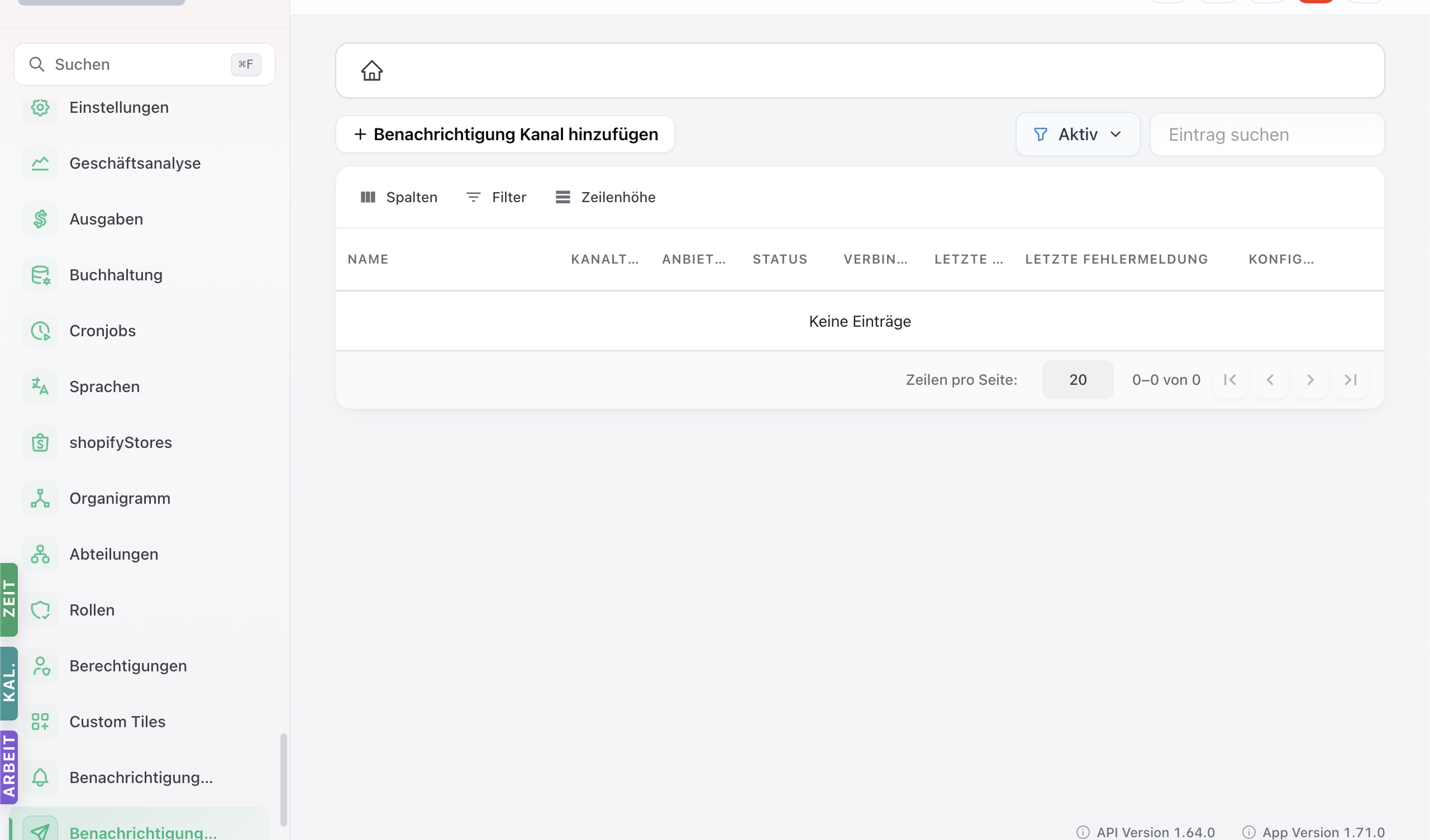Click Benachrichtigung Kanal hinzufügen button

(505, 135)
